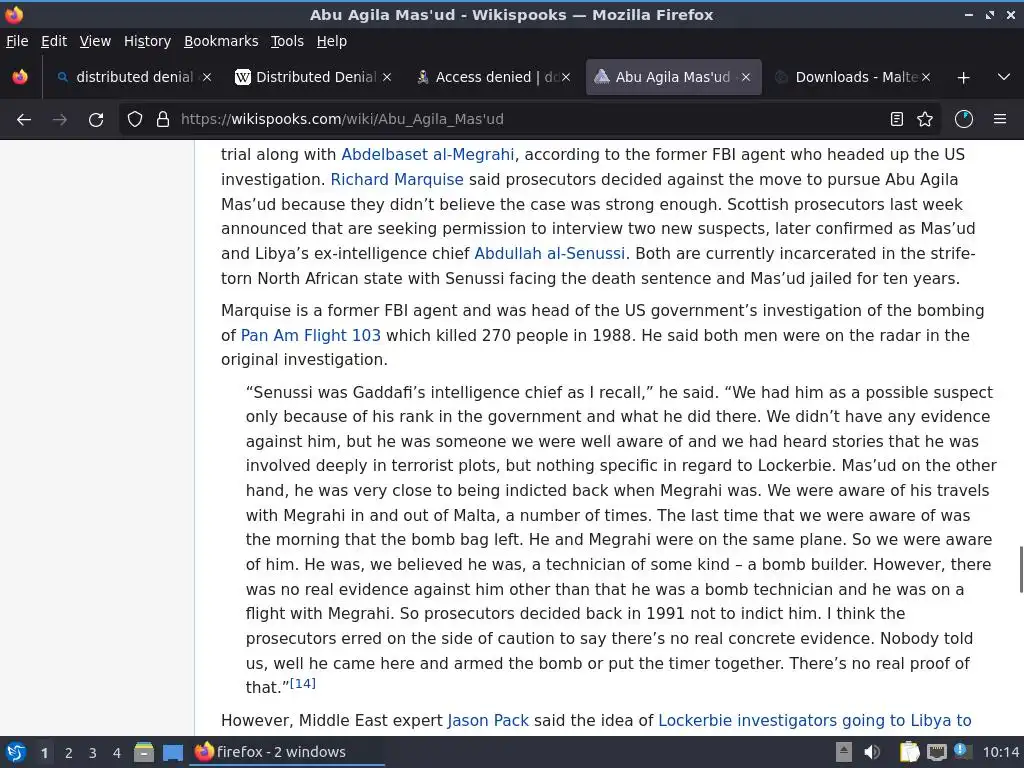Open the History menu
Image resolution: width=1024 pixels, height=768 pixels.
coord(148,41)
